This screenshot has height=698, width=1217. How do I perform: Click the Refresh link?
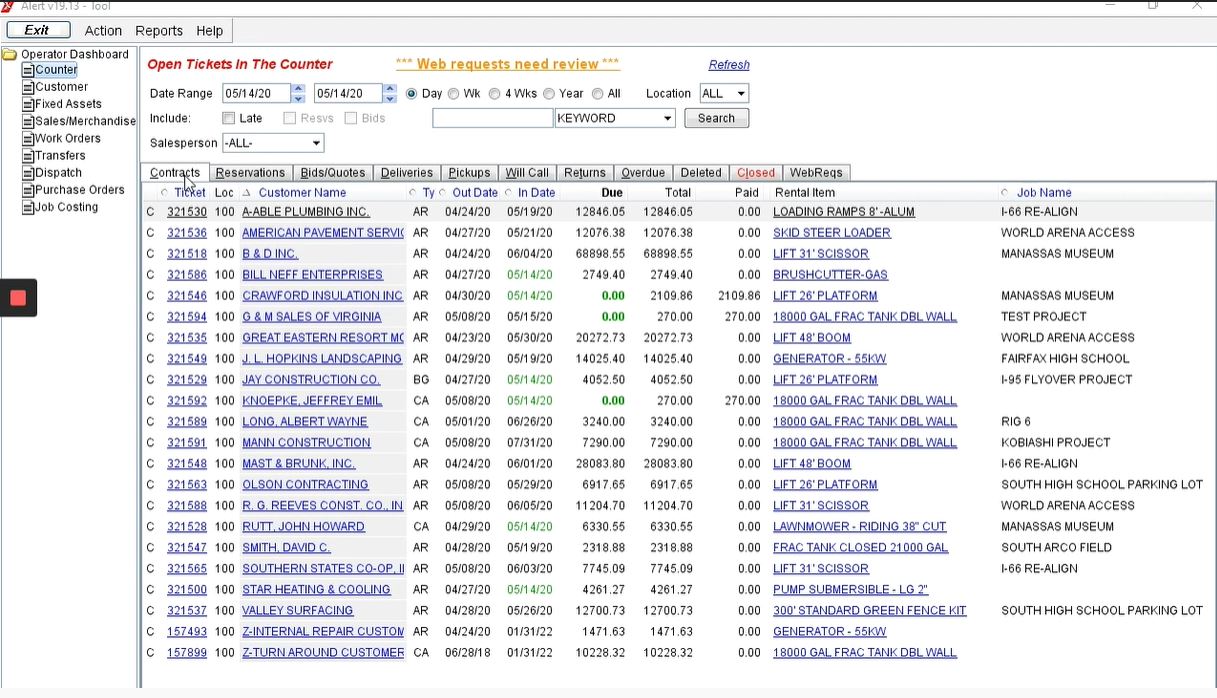pos(729,65)
